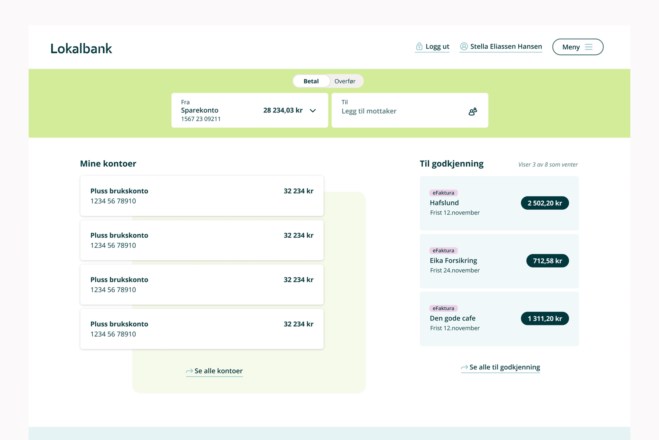Click the Logg ut link
659x440 pixels.
tap(437, 47)
